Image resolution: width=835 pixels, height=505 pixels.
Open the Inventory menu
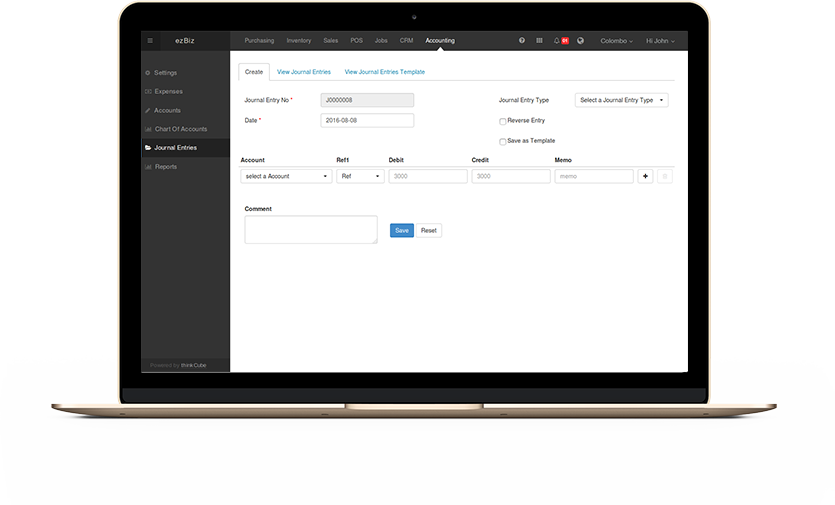pos(299,40)
